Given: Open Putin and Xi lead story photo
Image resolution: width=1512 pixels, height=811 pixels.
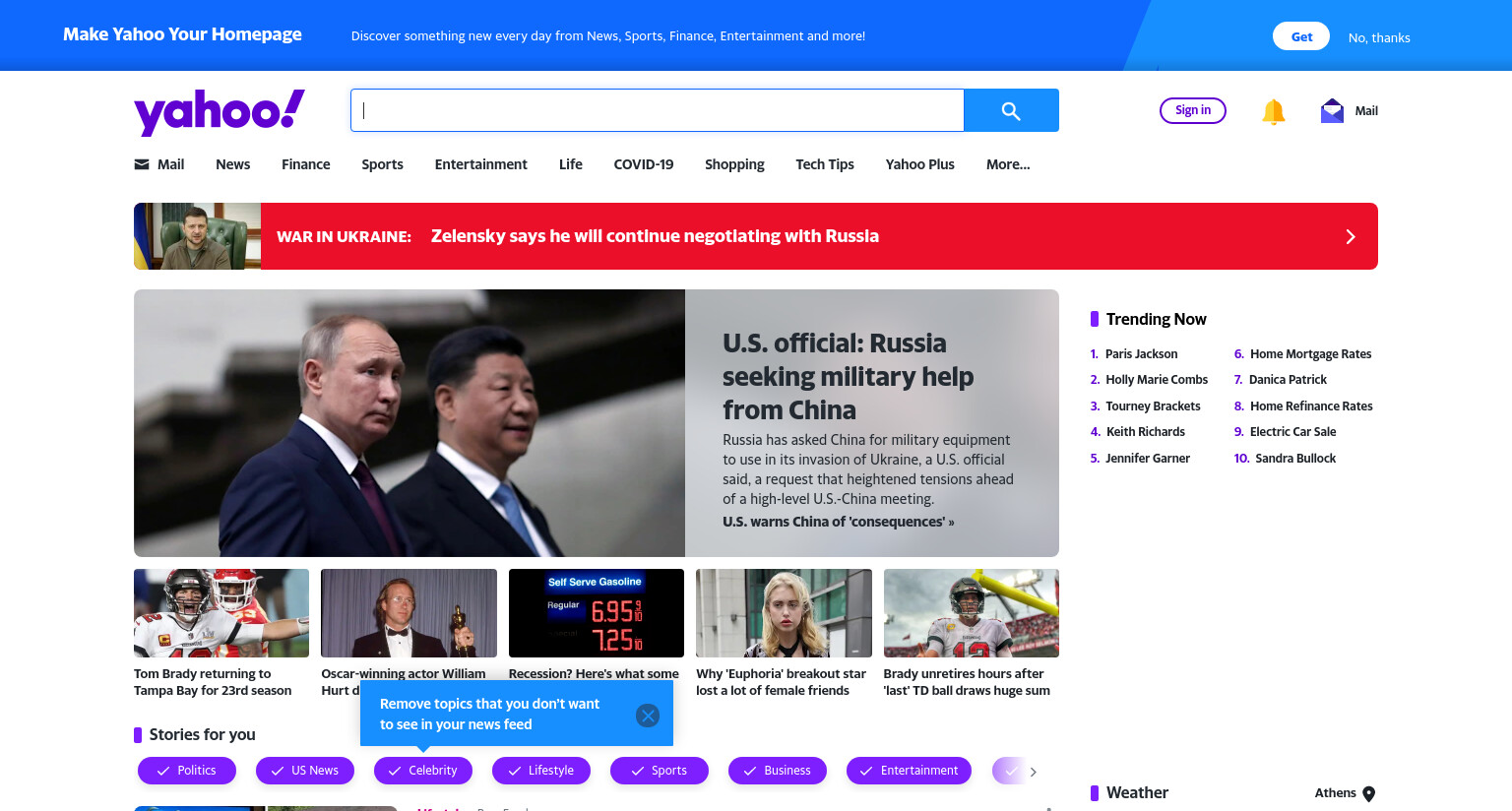Looking at the screenshot, I should click(409, 423).
